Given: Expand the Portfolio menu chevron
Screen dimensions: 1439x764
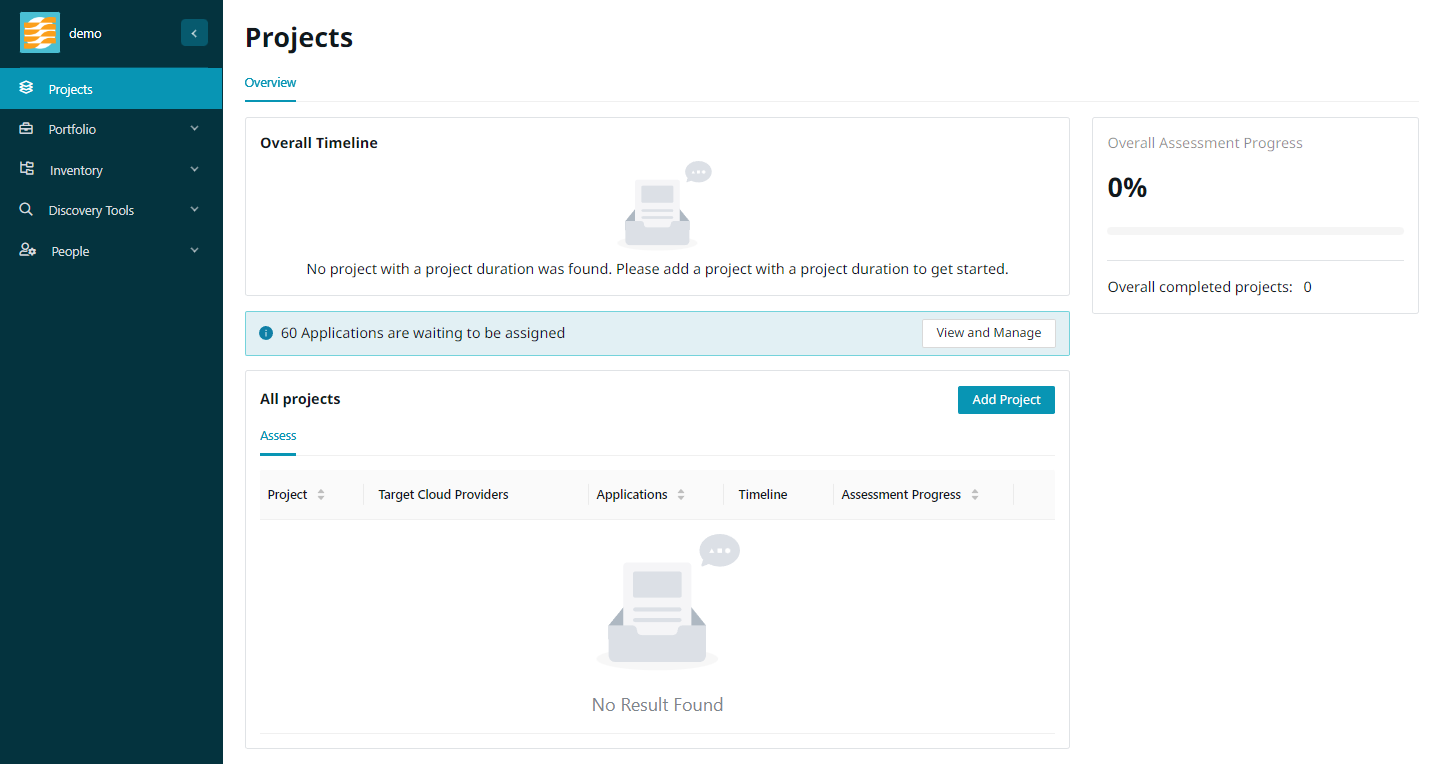Looking at the screenshot, I should pos(194,129).
